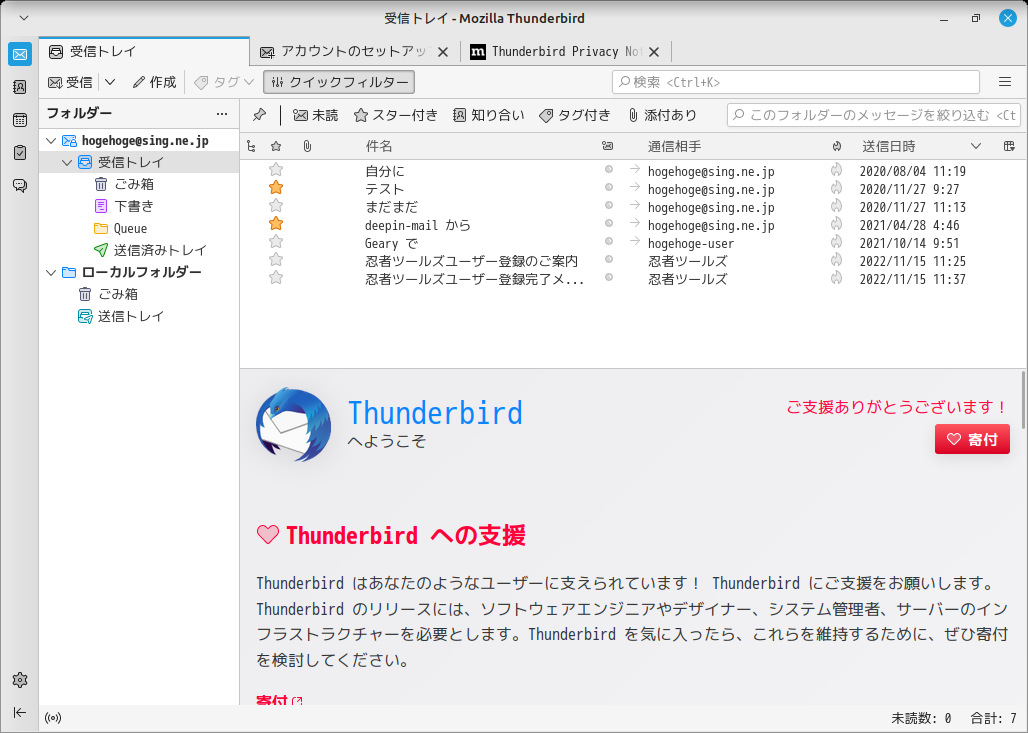This screenshot has height=733, width=1028.
Task: Toggle the 添付あり attachment filter
Action: click(x=662, y=115)
